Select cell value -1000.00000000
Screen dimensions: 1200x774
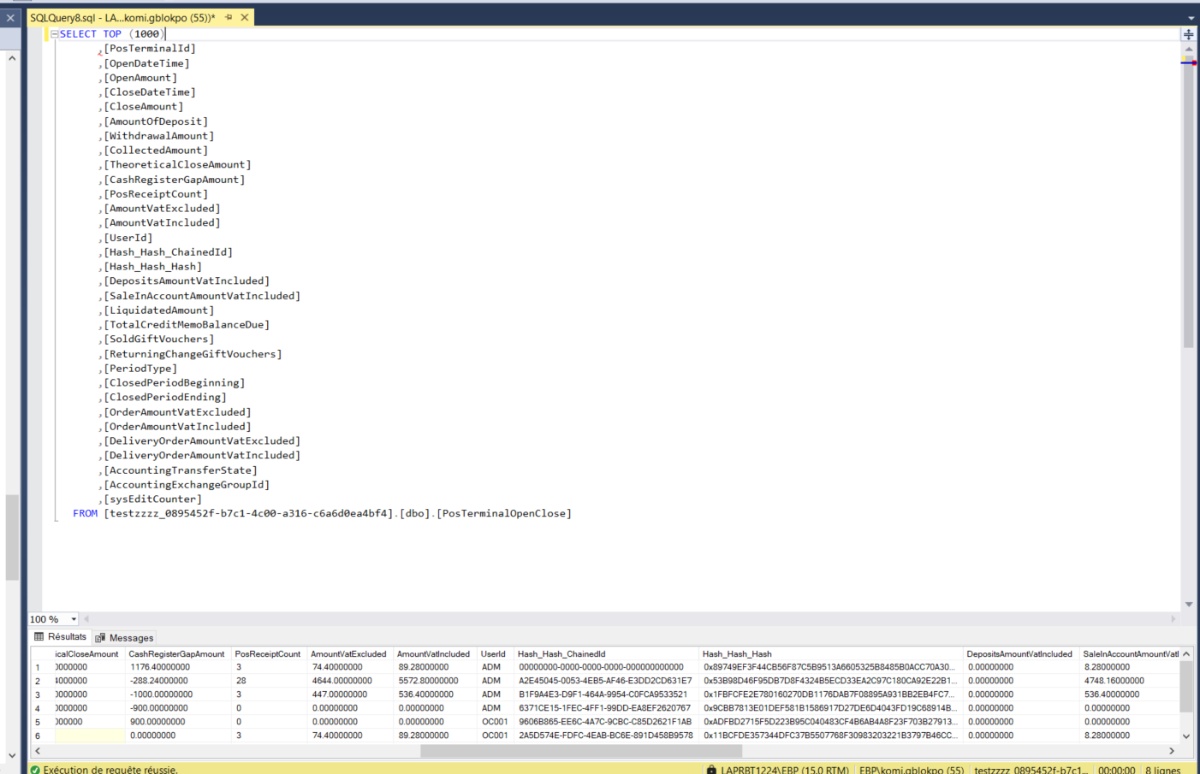(177, 694)
